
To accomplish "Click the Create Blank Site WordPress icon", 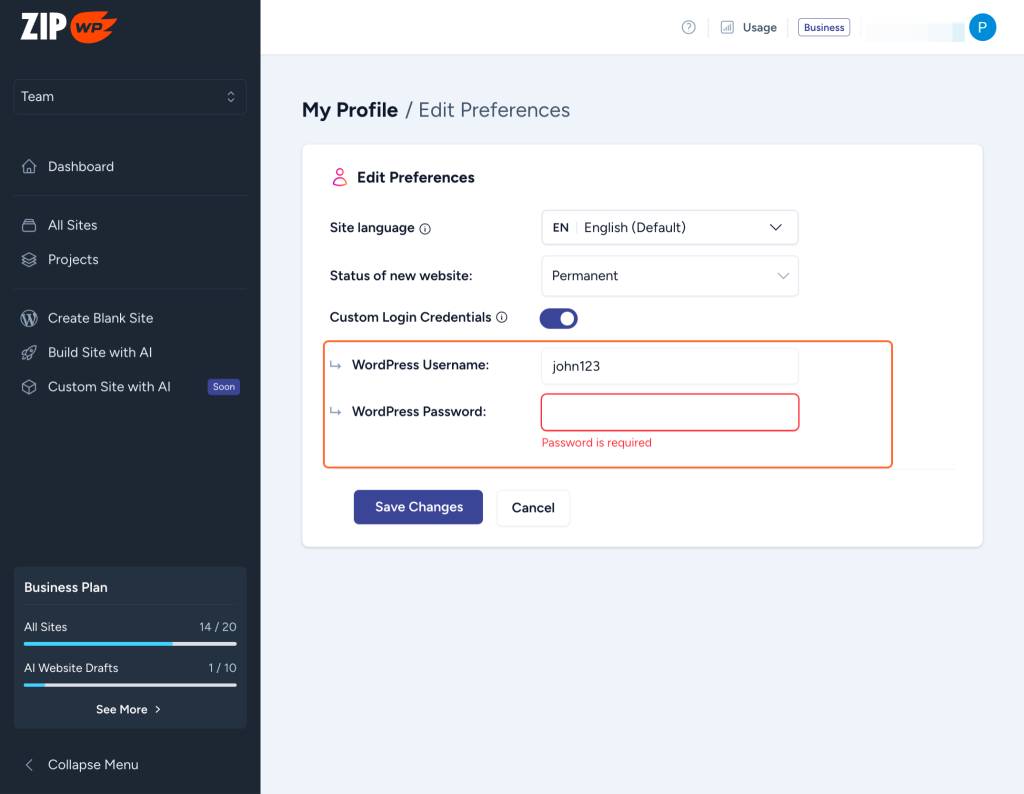I will point(30,318).
